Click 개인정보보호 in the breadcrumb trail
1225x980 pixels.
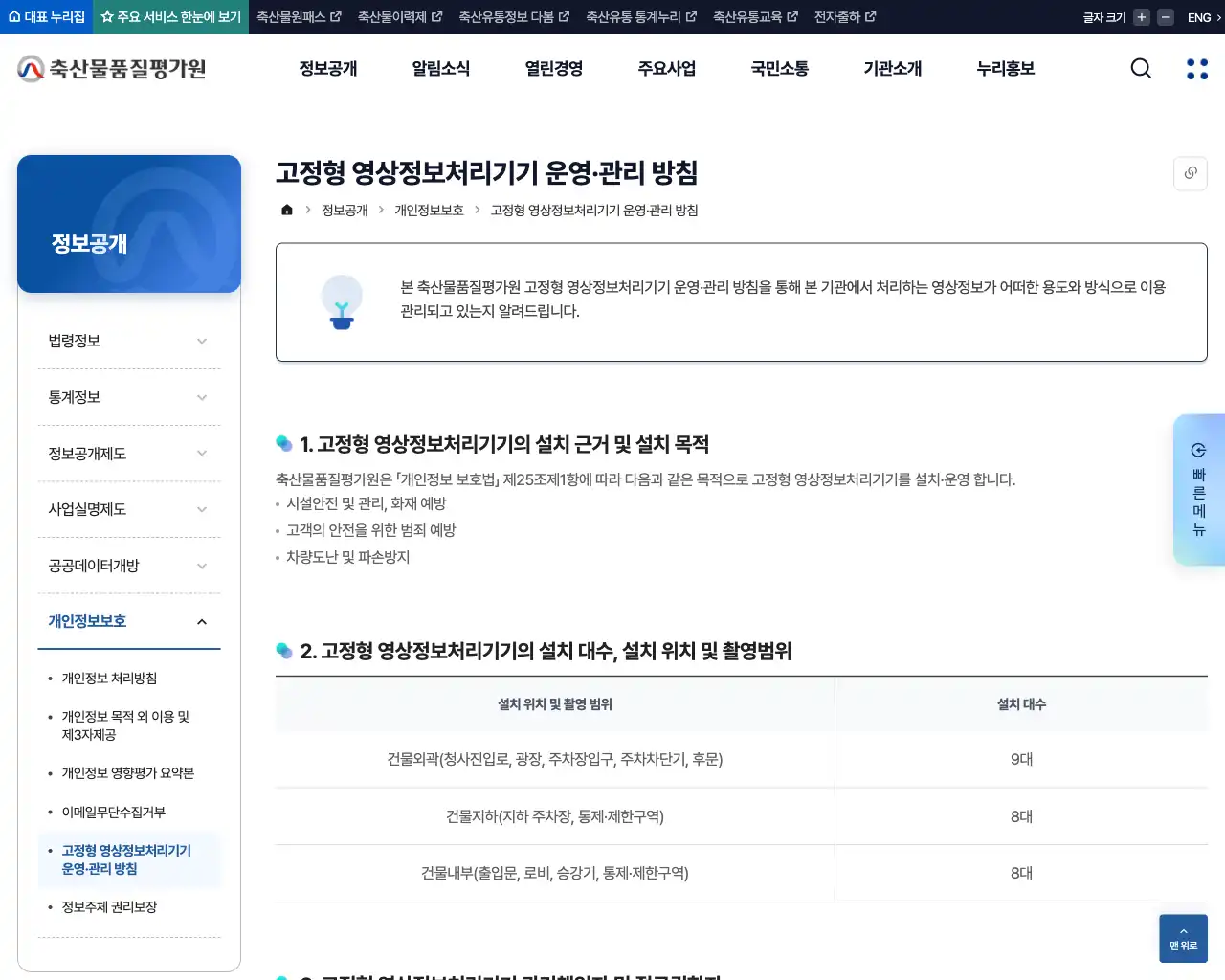(429, 210)
